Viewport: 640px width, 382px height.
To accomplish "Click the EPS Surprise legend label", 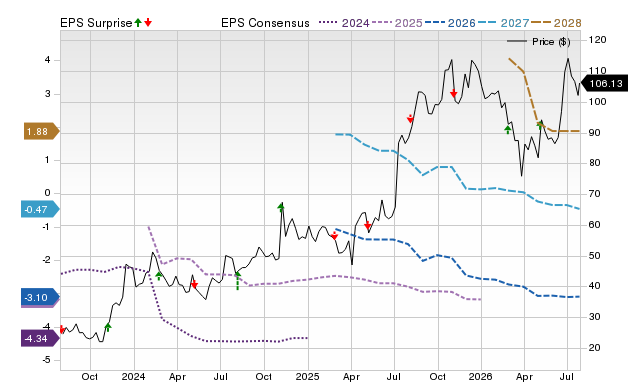I will [x=96, y=23].
